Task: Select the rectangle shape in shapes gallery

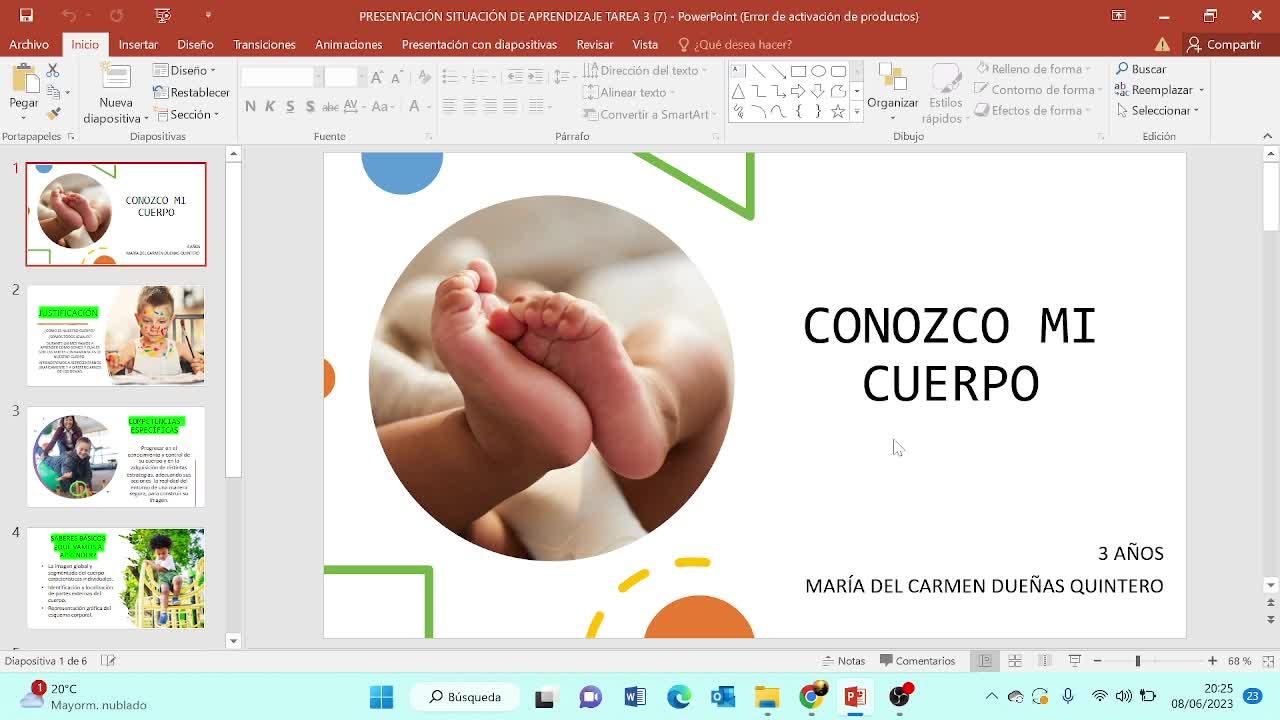Action: pos(798,71)
